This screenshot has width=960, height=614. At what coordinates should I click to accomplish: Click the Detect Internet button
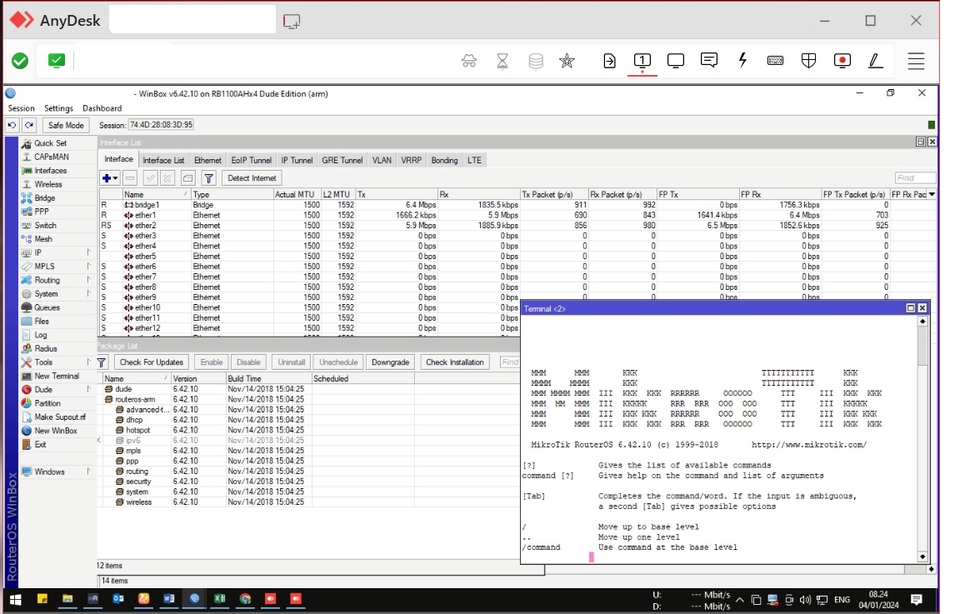pyautogui.click(x=251, y=178)
